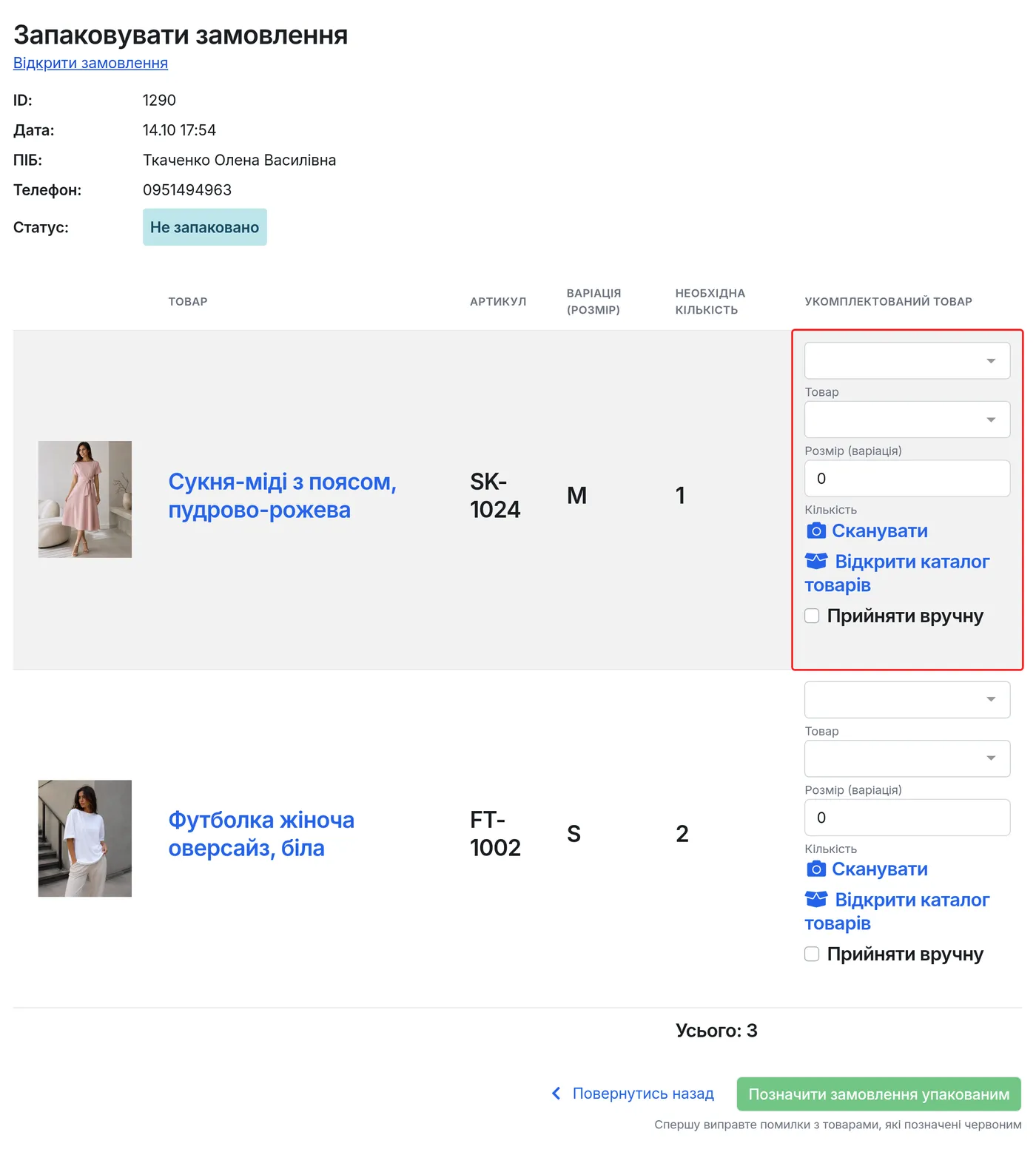Click the Укомплектований товар column header
Image resolution: width=1036 pixels, height=1152 pixels.
[889, 302]
